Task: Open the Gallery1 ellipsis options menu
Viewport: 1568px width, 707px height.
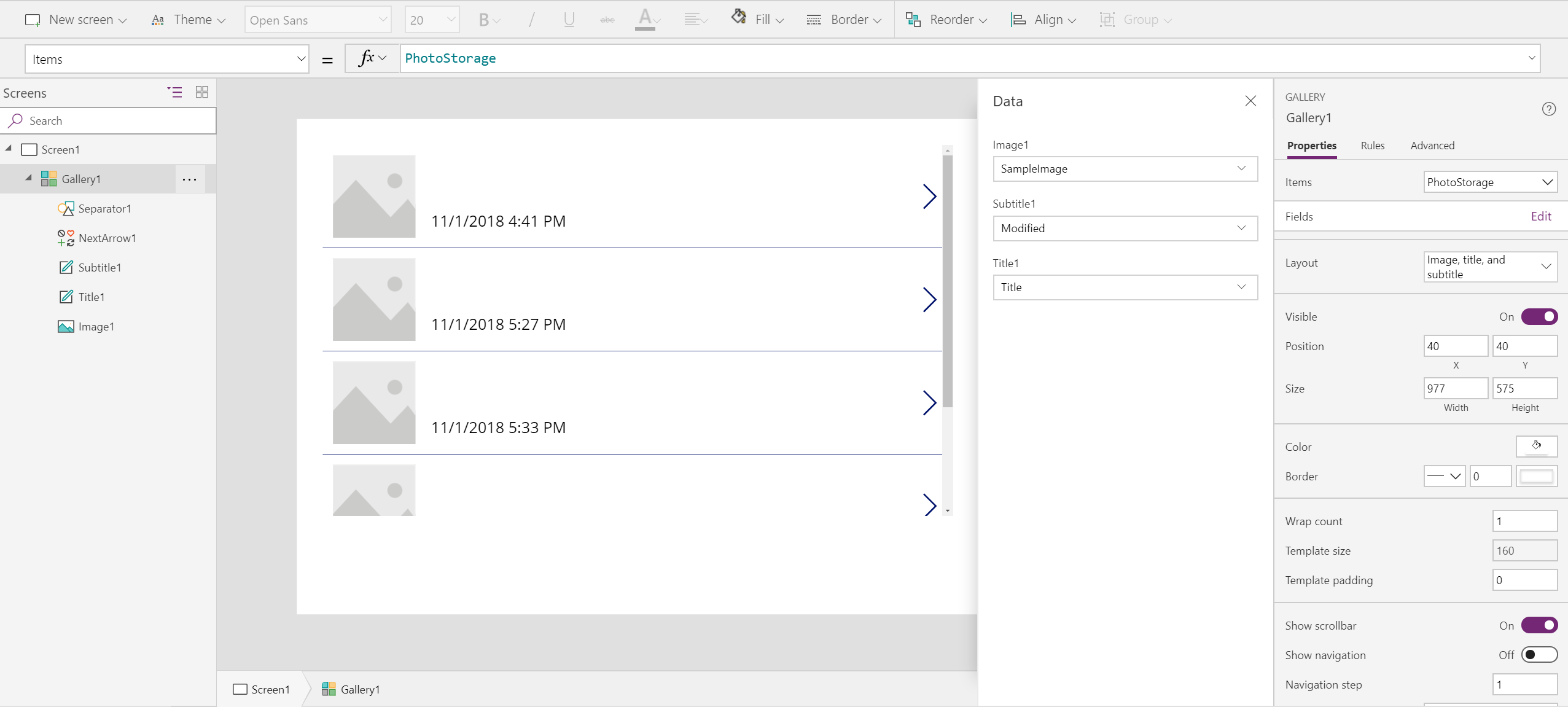Action: tap(189, 179)
